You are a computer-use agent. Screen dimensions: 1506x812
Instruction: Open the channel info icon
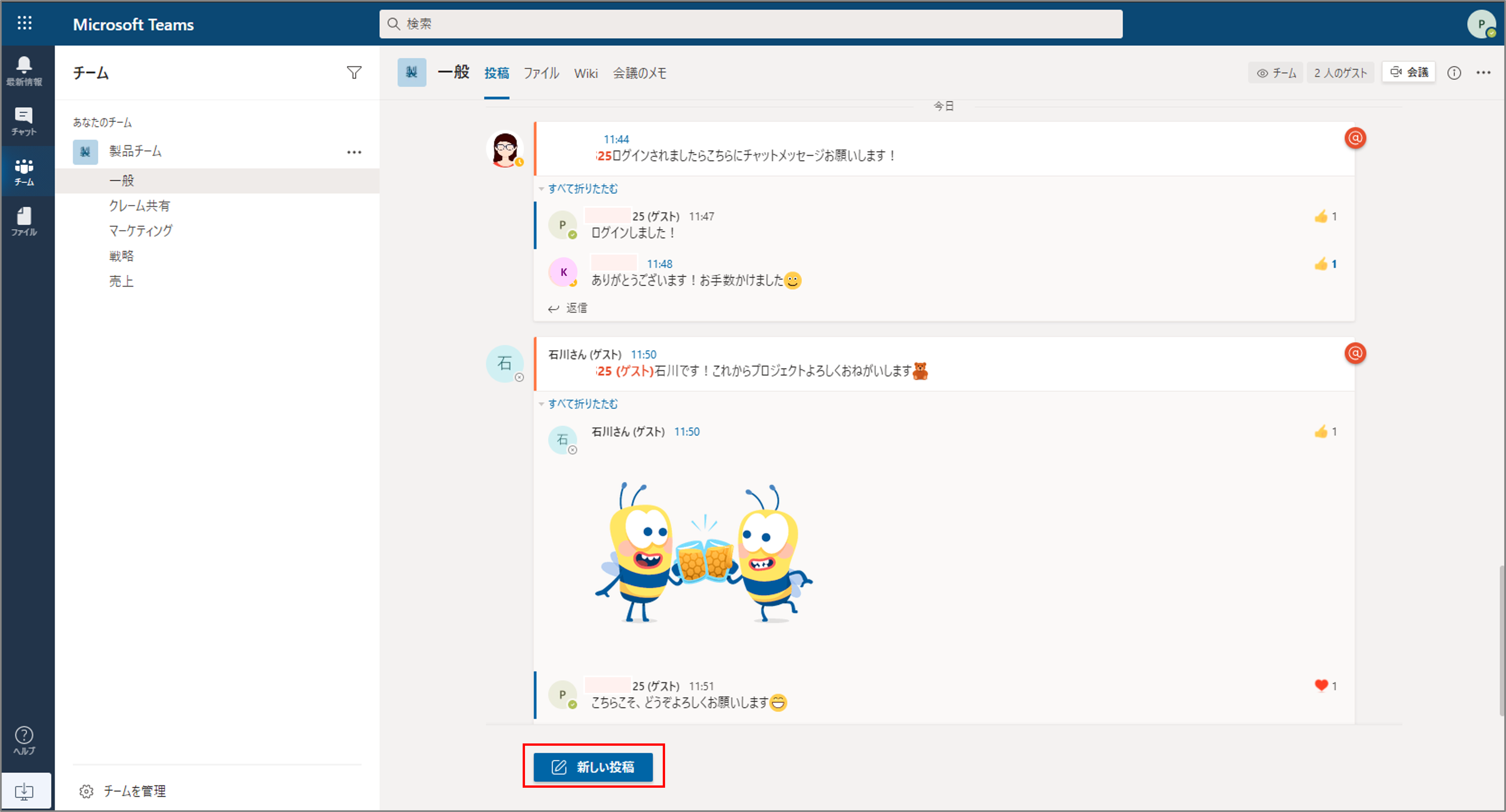[x=1454, y=73]
